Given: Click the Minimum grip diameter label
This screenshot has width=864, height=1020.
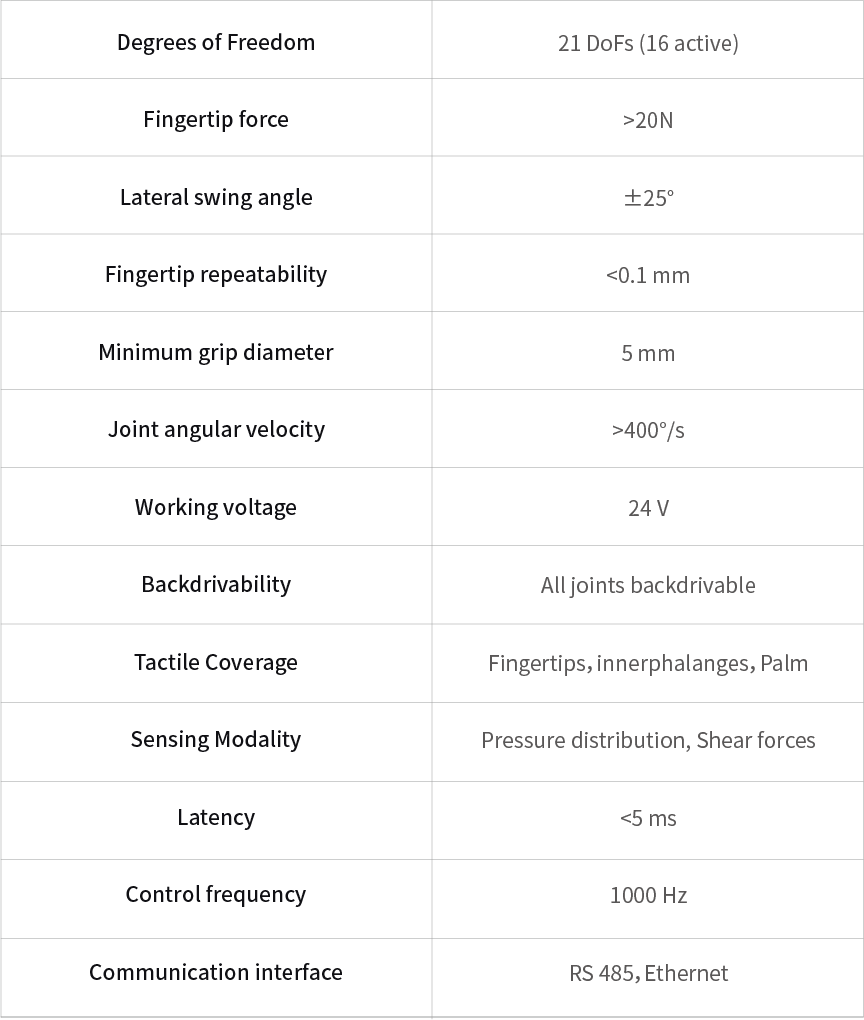Looking at the screenshot, I should click(216, 352).
